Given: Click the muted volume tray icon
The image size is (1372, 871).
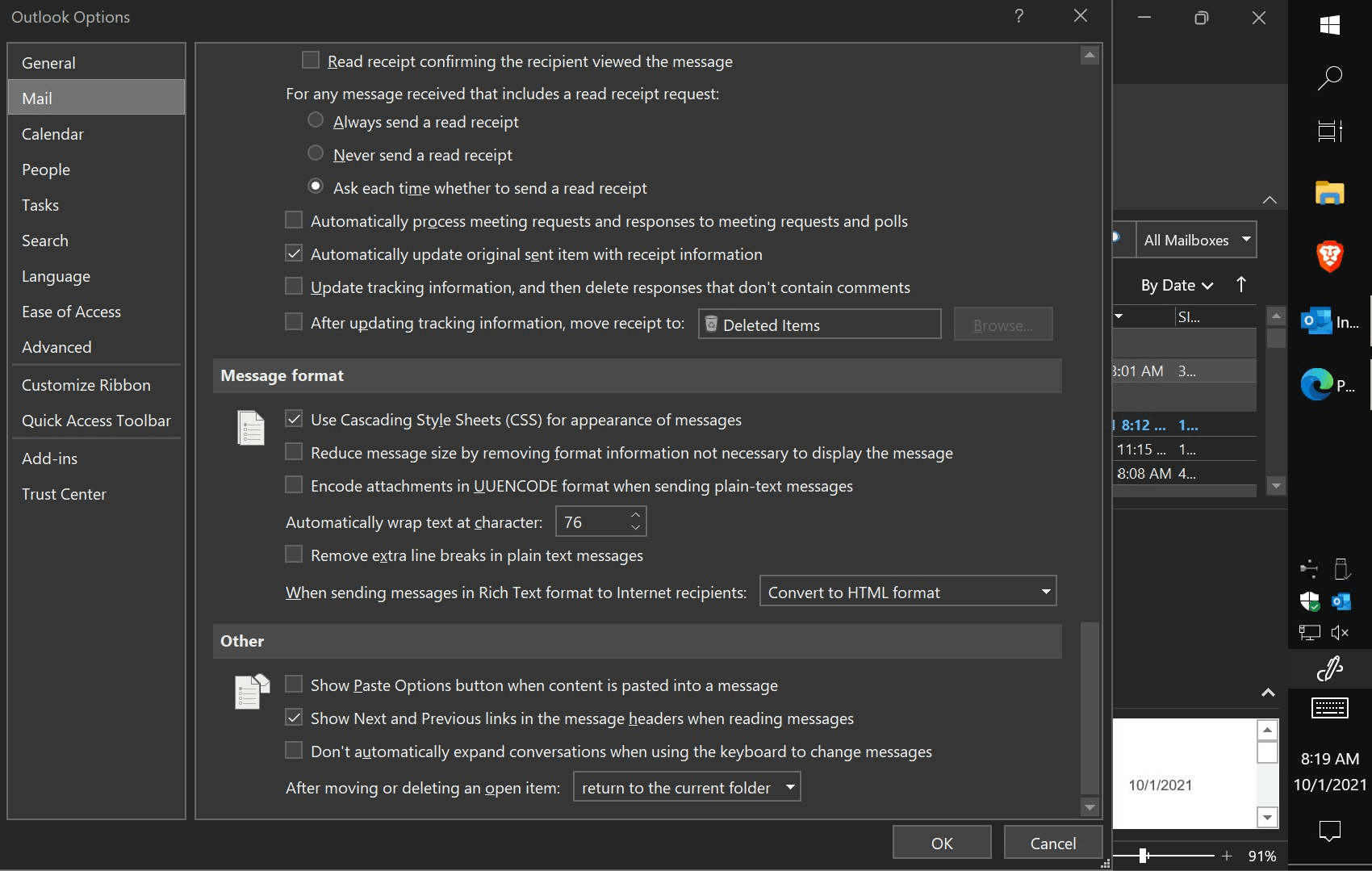Looking at the screenshot, I should (1341, 633).
